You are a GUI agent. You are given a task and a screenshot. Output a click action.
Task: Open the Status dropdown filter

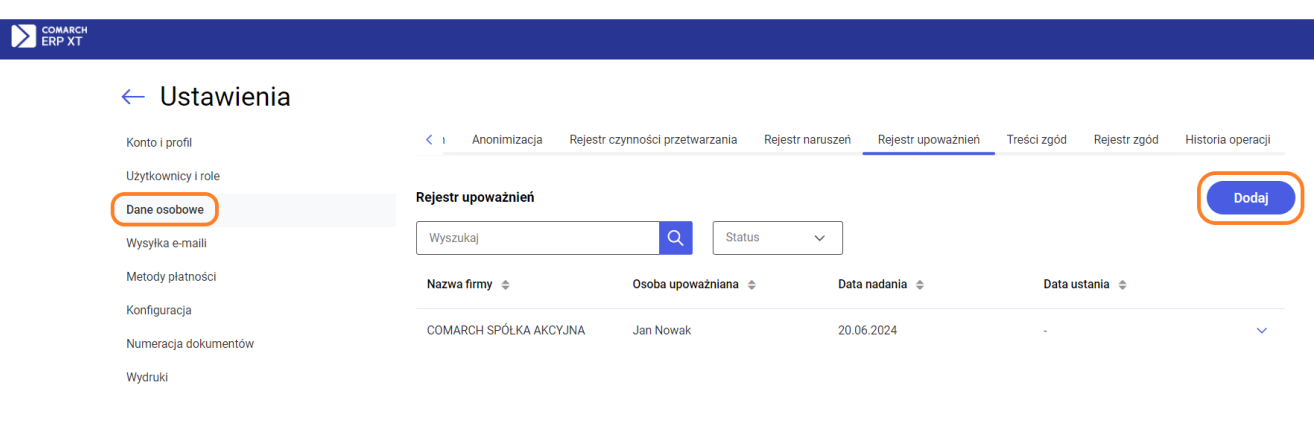[777, 238]
